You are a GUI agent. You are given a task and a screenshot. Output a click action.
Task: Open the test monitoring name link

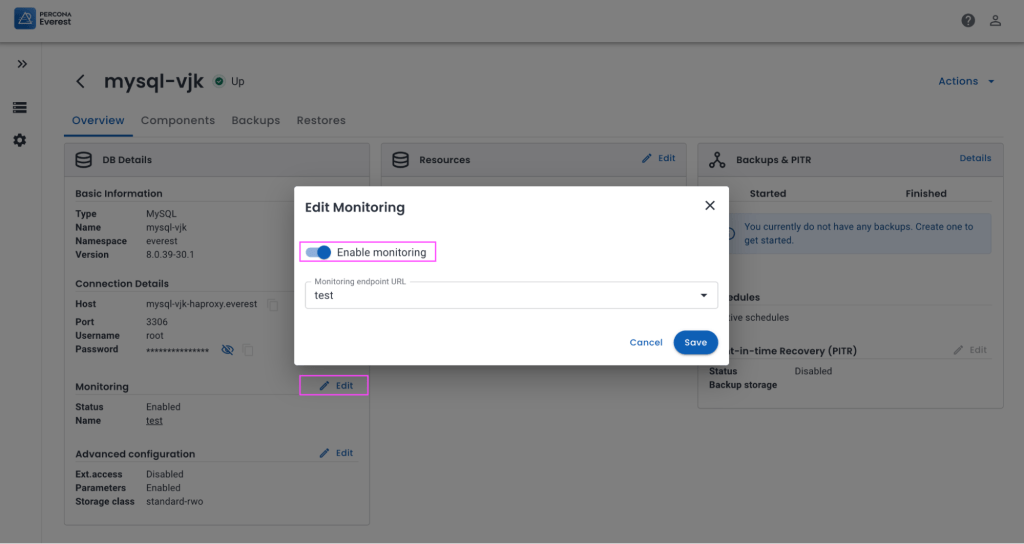[154, 421]
